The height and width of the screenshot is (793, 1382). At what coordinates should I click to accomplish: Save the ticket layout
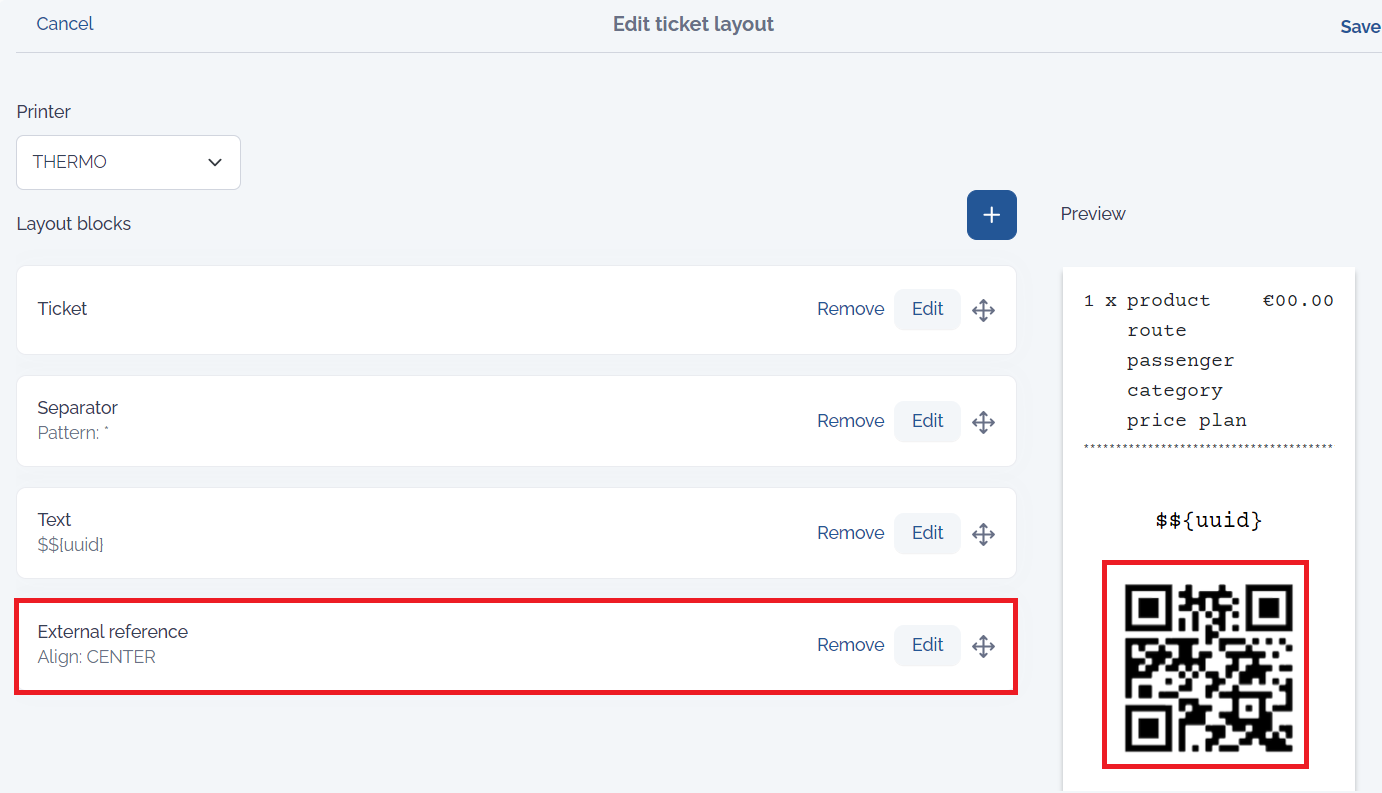point(1360,27)
